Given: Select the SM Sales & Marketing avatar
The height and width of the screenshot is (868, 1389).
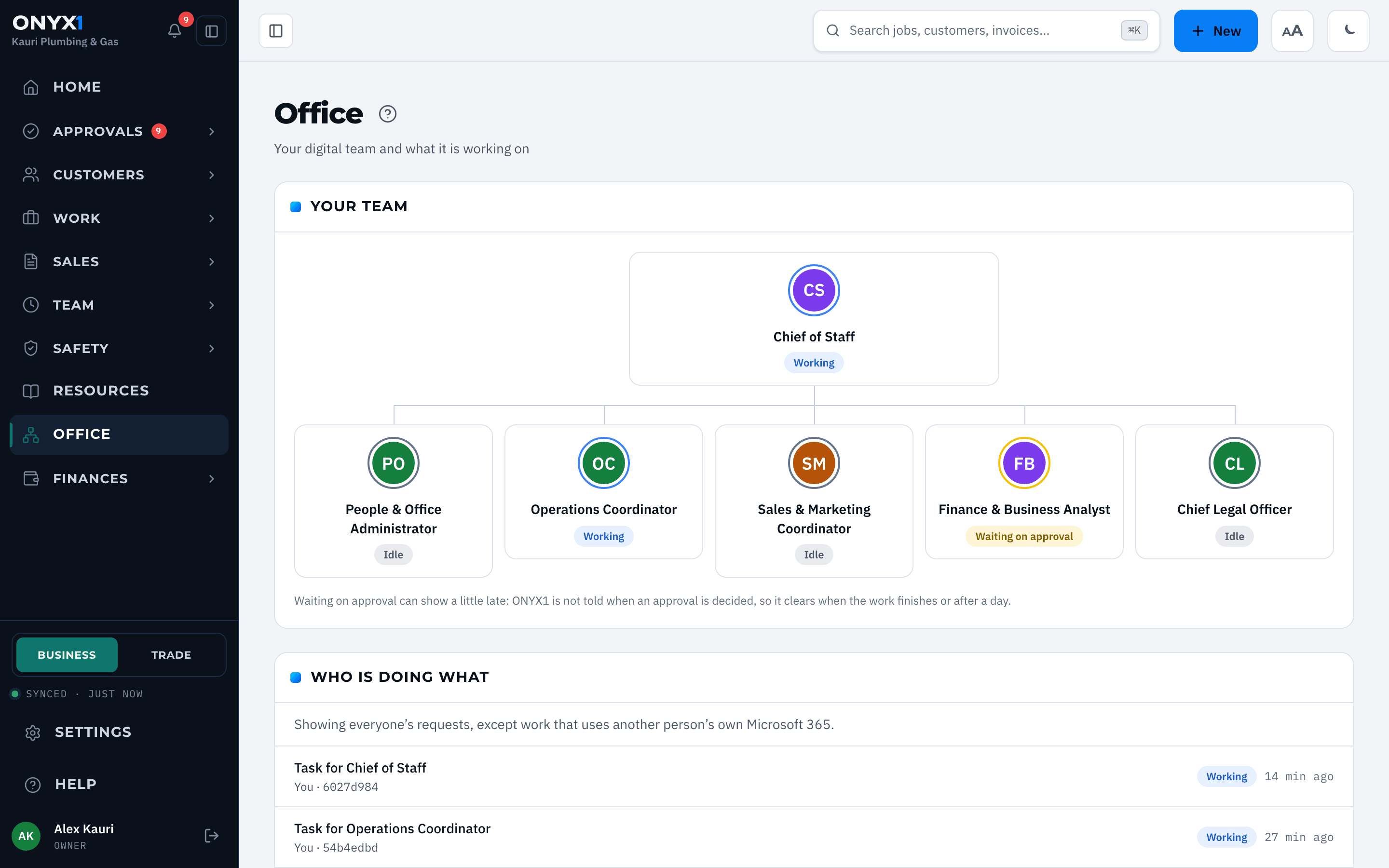Looking at the screenshot, I should click(x=814, y=463).
